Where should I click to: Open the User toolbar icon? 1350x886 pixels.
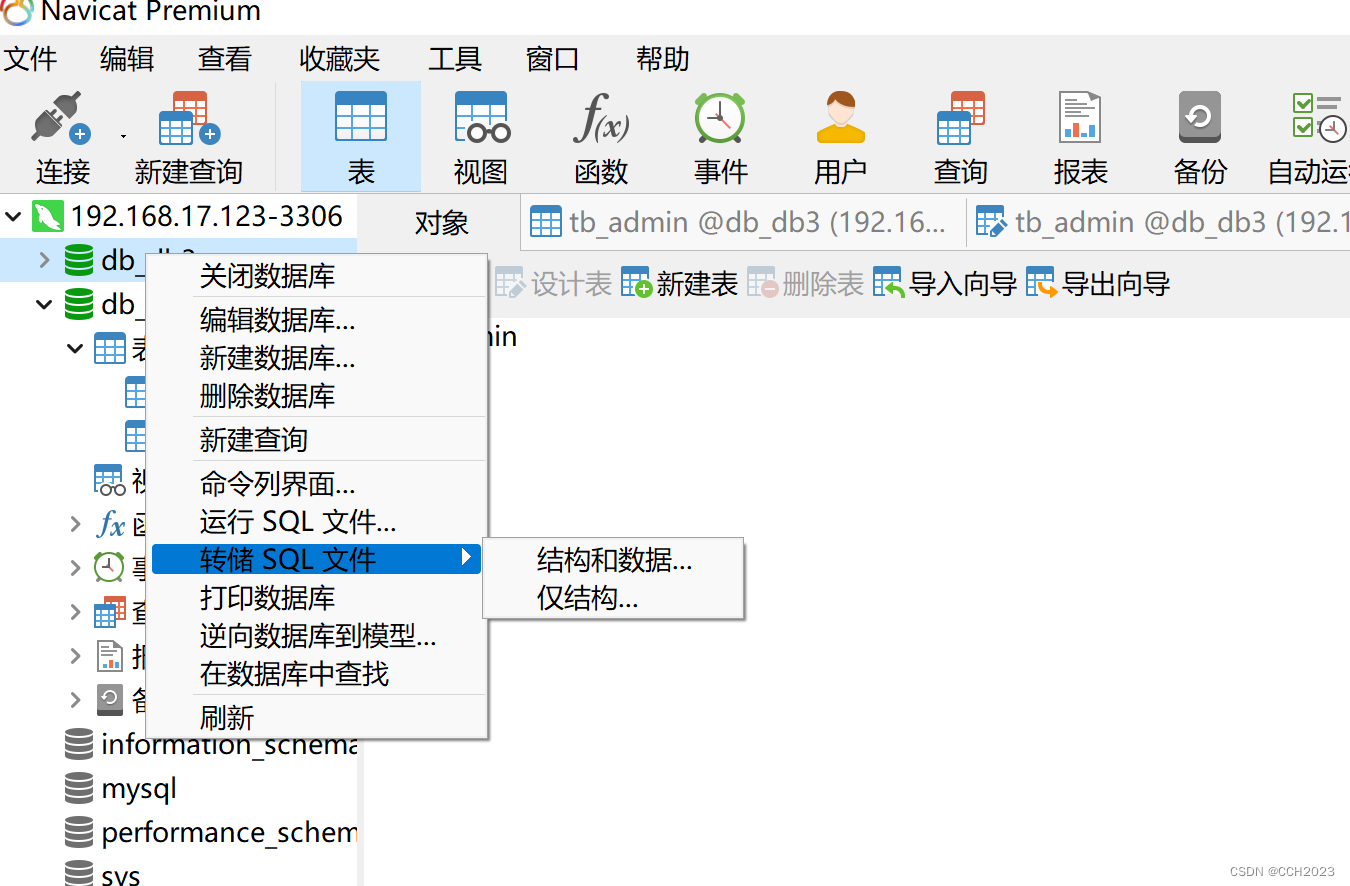841,117
